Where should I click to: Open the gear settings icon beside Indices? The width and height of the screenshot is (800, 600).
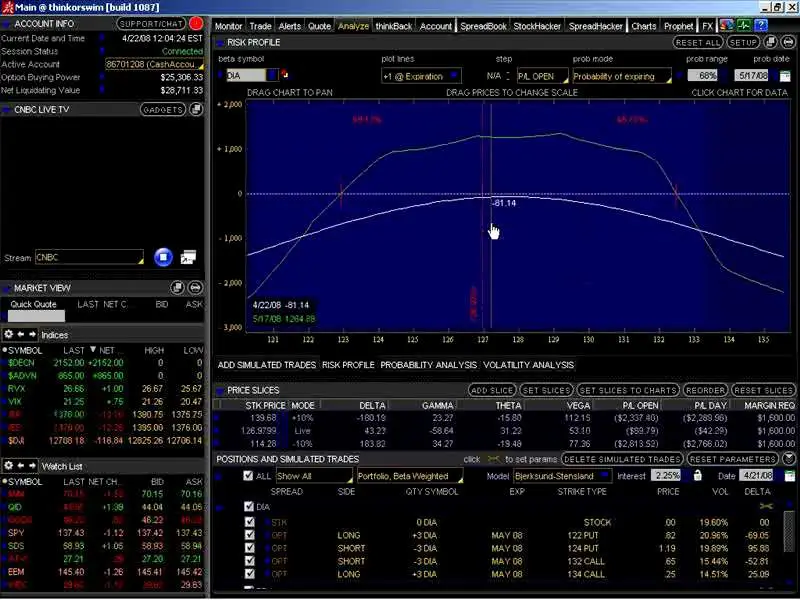click(8, 335)
